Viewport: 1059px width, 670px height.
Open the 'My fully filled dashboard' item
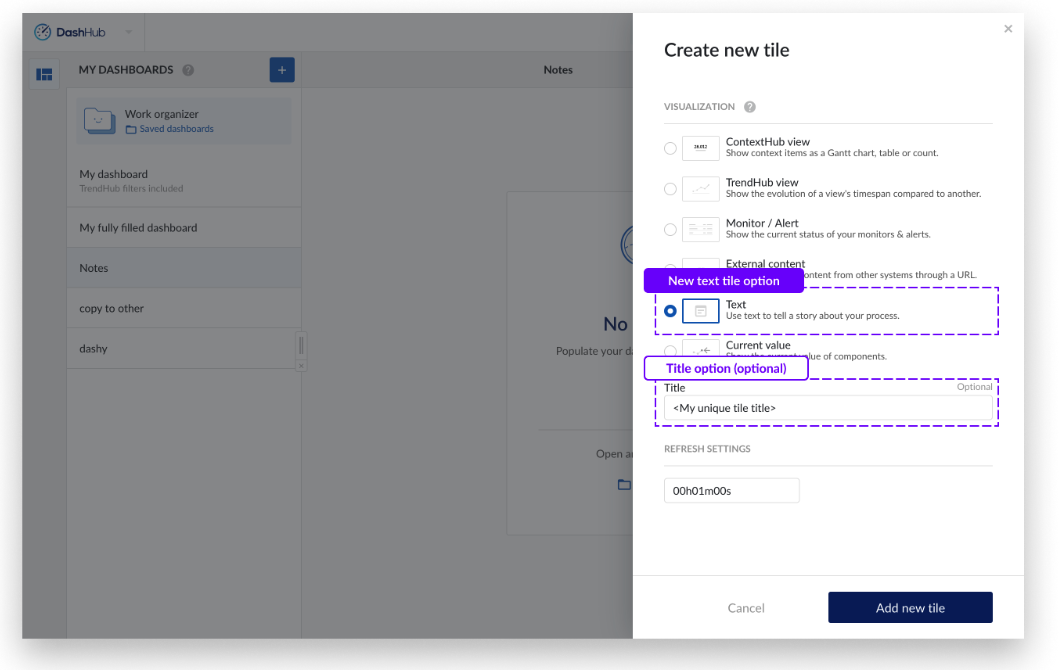(138, 228)
